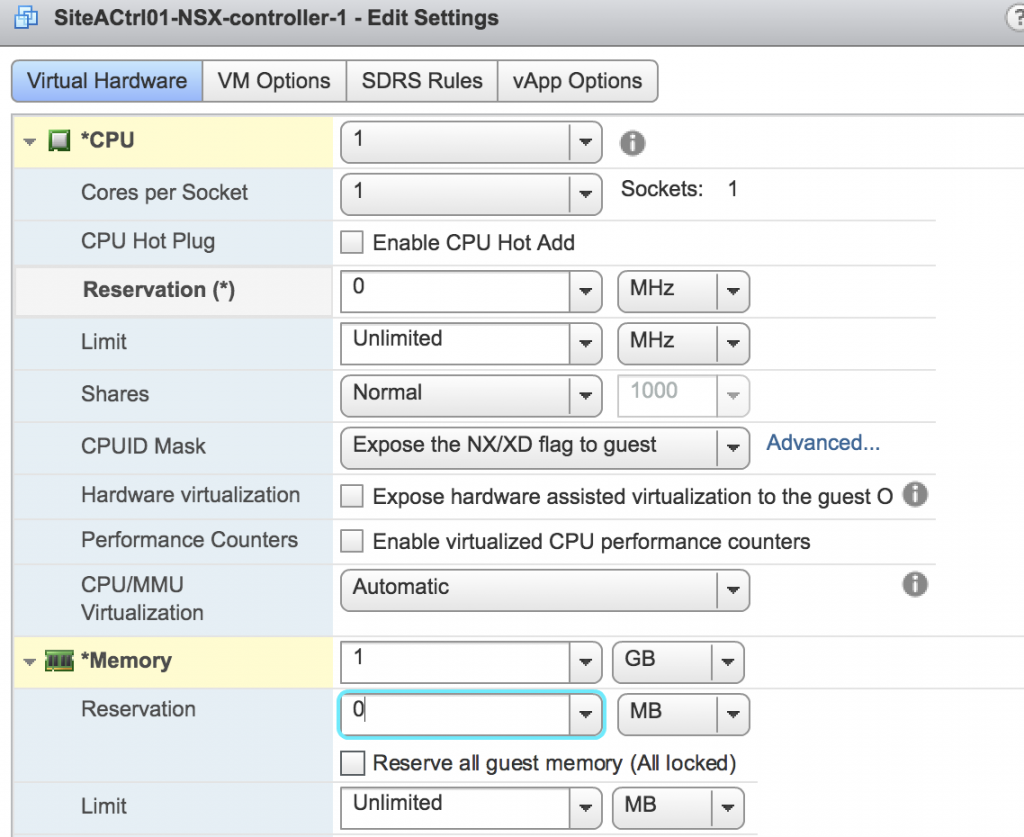This screenshot has height=837, width=1024.
Task: Open CPU Reservation value dropdown arrow
Action: click(x=585, y=291)
